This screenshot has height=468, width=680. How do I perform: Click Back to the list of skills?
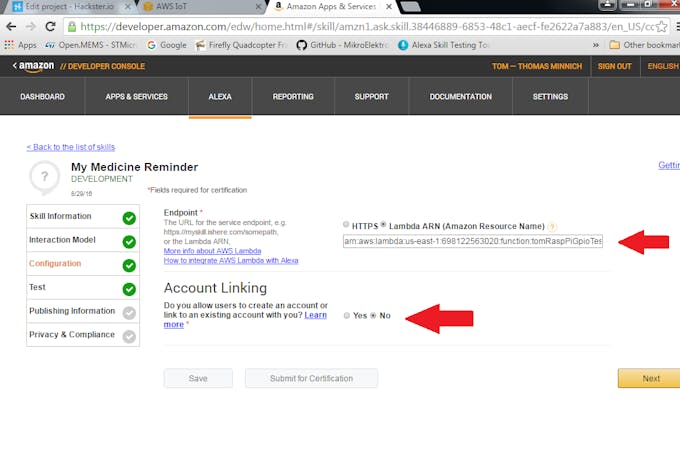[x=71, y=147]
